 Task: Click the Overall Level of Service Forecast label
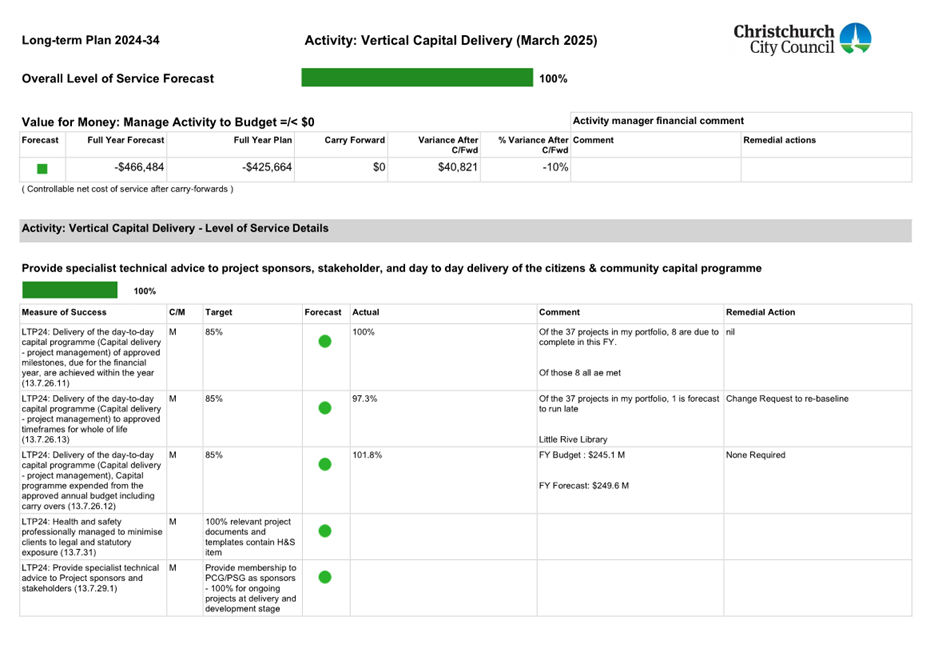(x=118, y=79)
